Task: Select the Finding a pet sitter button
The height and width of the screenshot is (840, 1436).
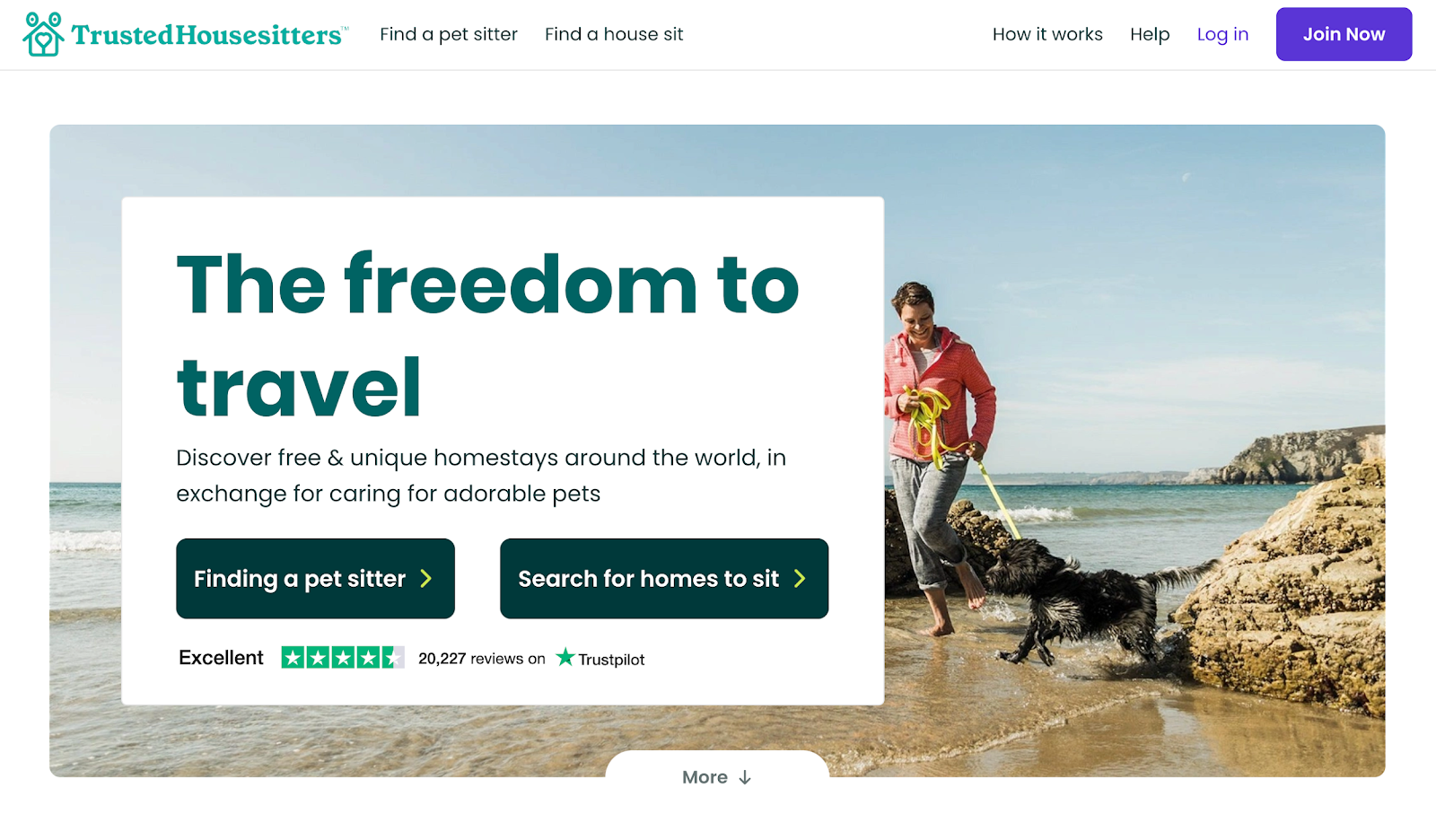Action: (315, 579)
